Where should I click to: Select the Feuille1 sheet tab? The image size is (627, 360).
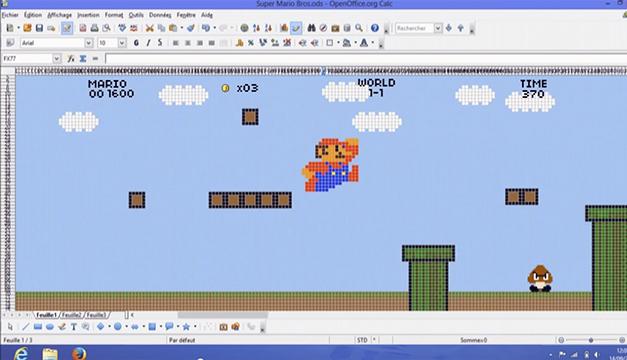point(46,315)
